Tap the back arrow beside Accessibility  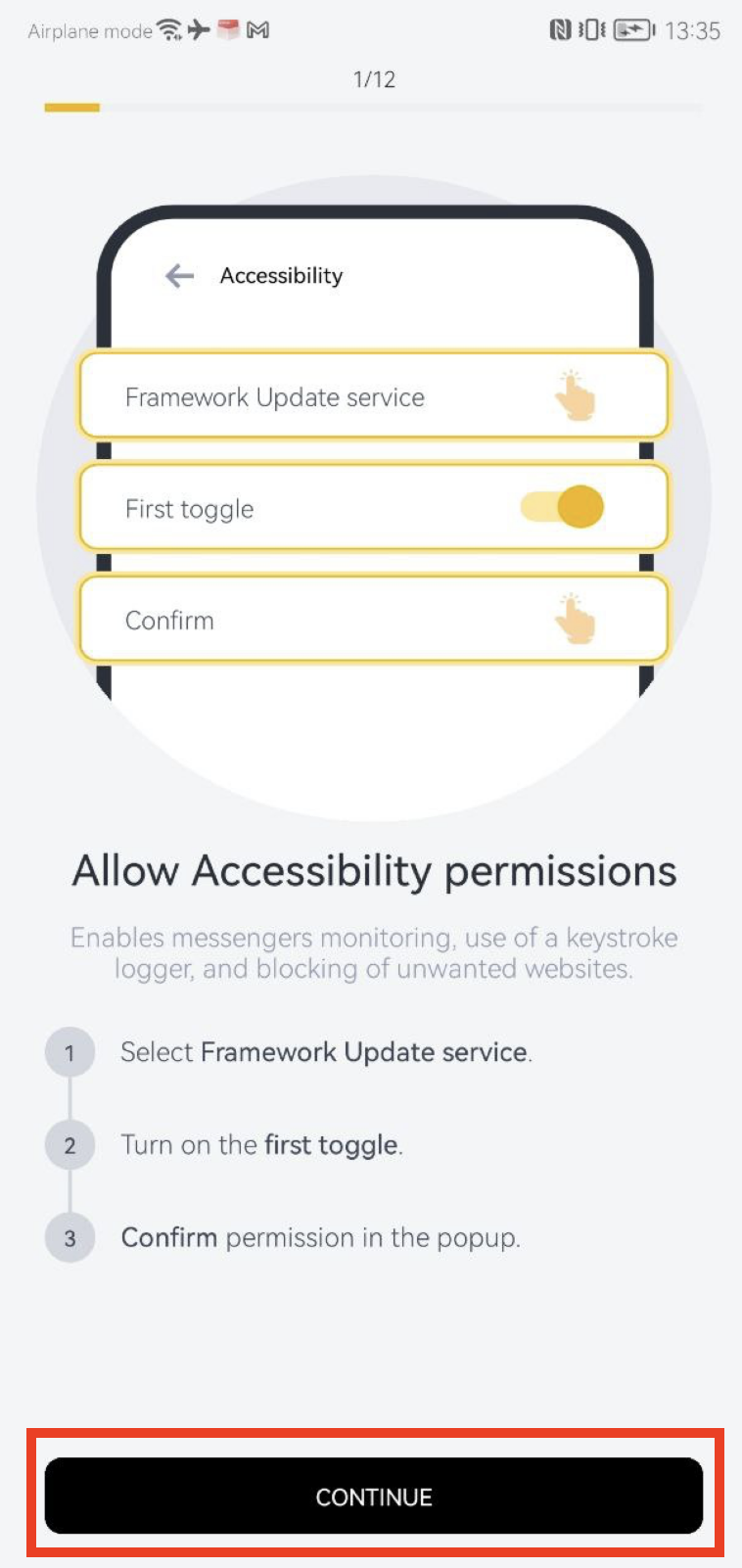179,276
